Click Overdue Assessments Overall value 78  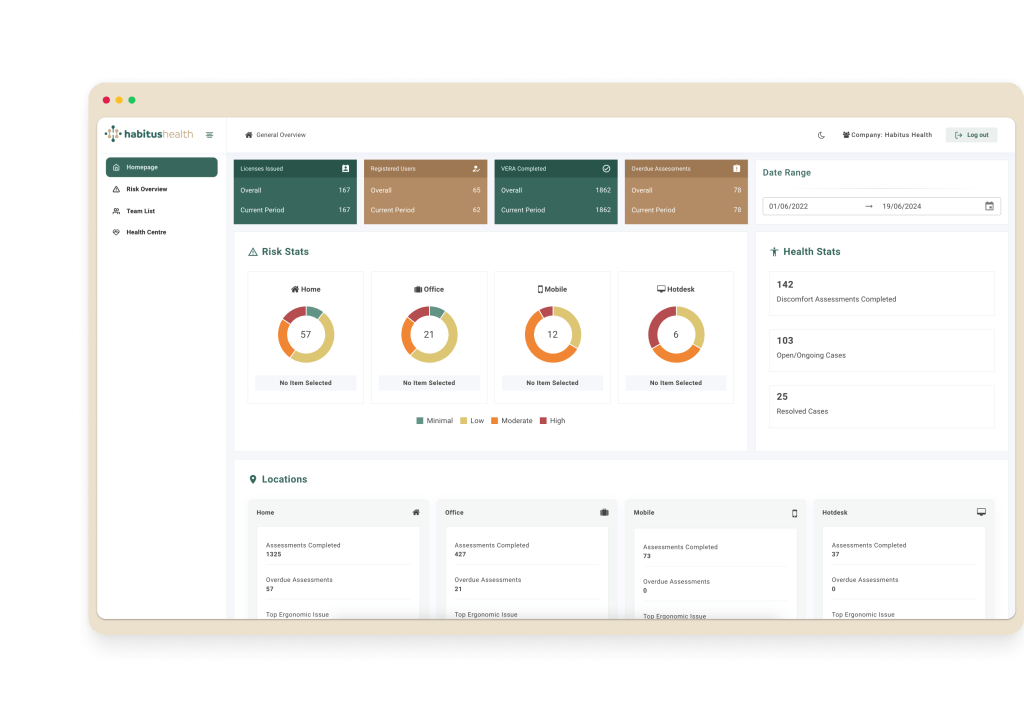(x=737, y=190)
